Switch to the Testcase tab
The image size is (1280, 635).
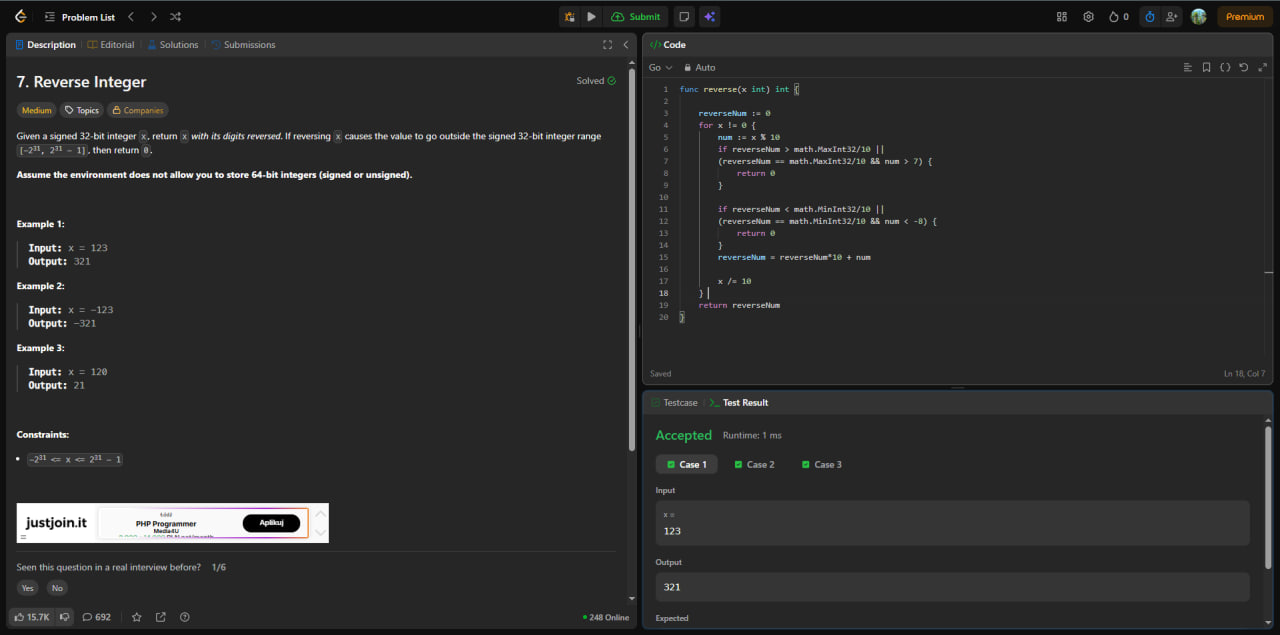click(674, 403)
